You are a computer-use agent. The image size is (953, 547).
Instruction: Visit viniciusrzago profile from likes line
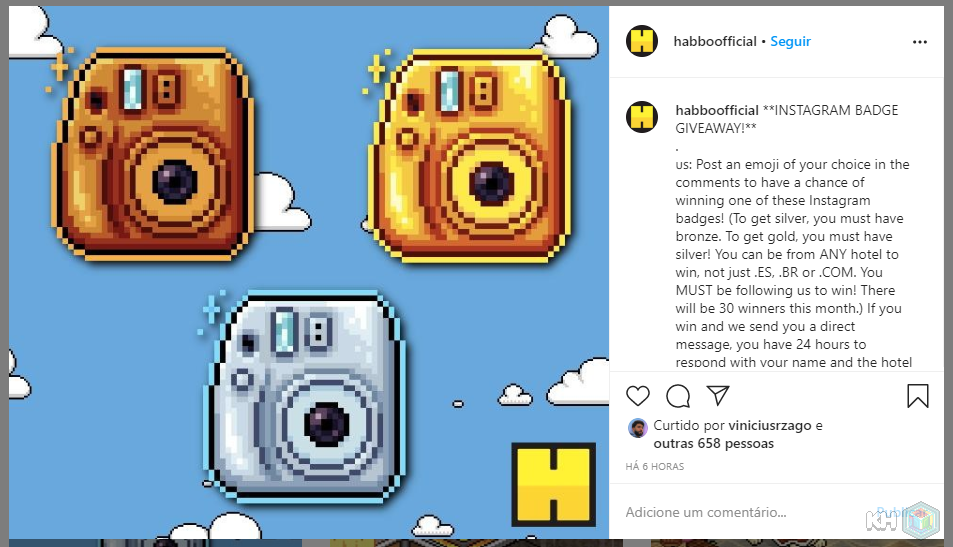click(769, 425)
